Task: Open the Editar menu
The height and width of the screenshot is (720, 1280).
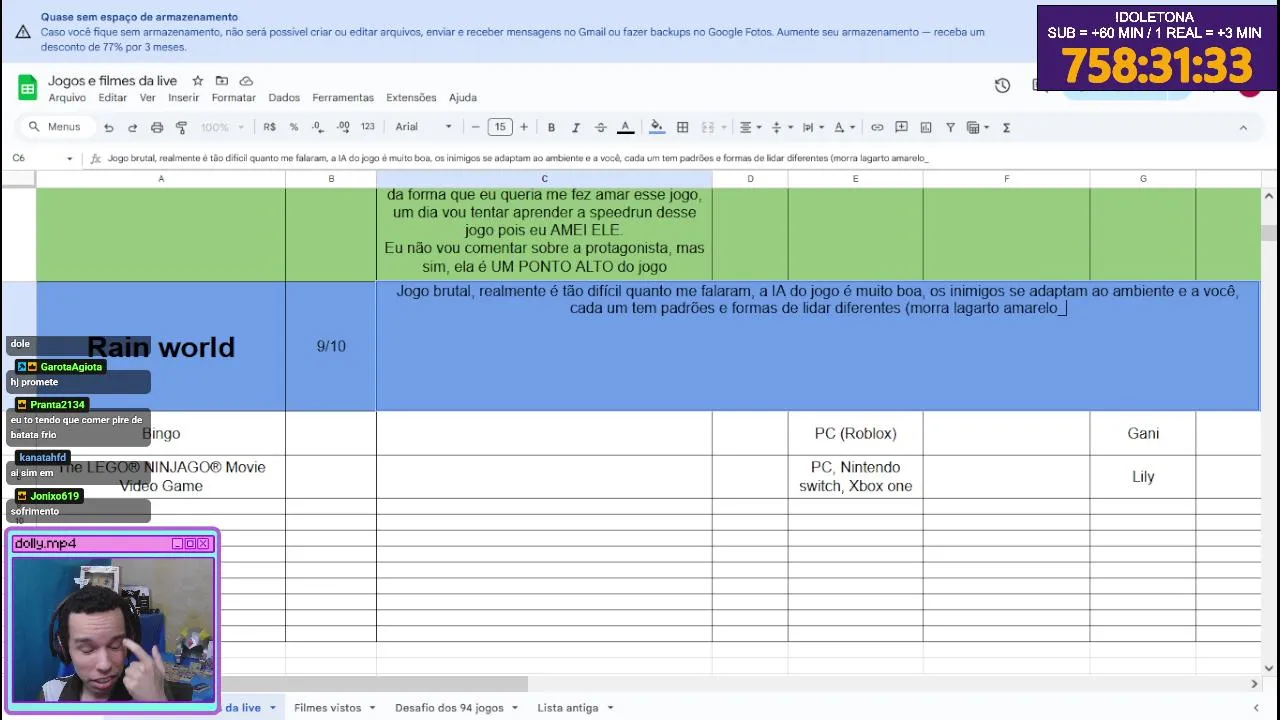Action: tap(113, 98)
